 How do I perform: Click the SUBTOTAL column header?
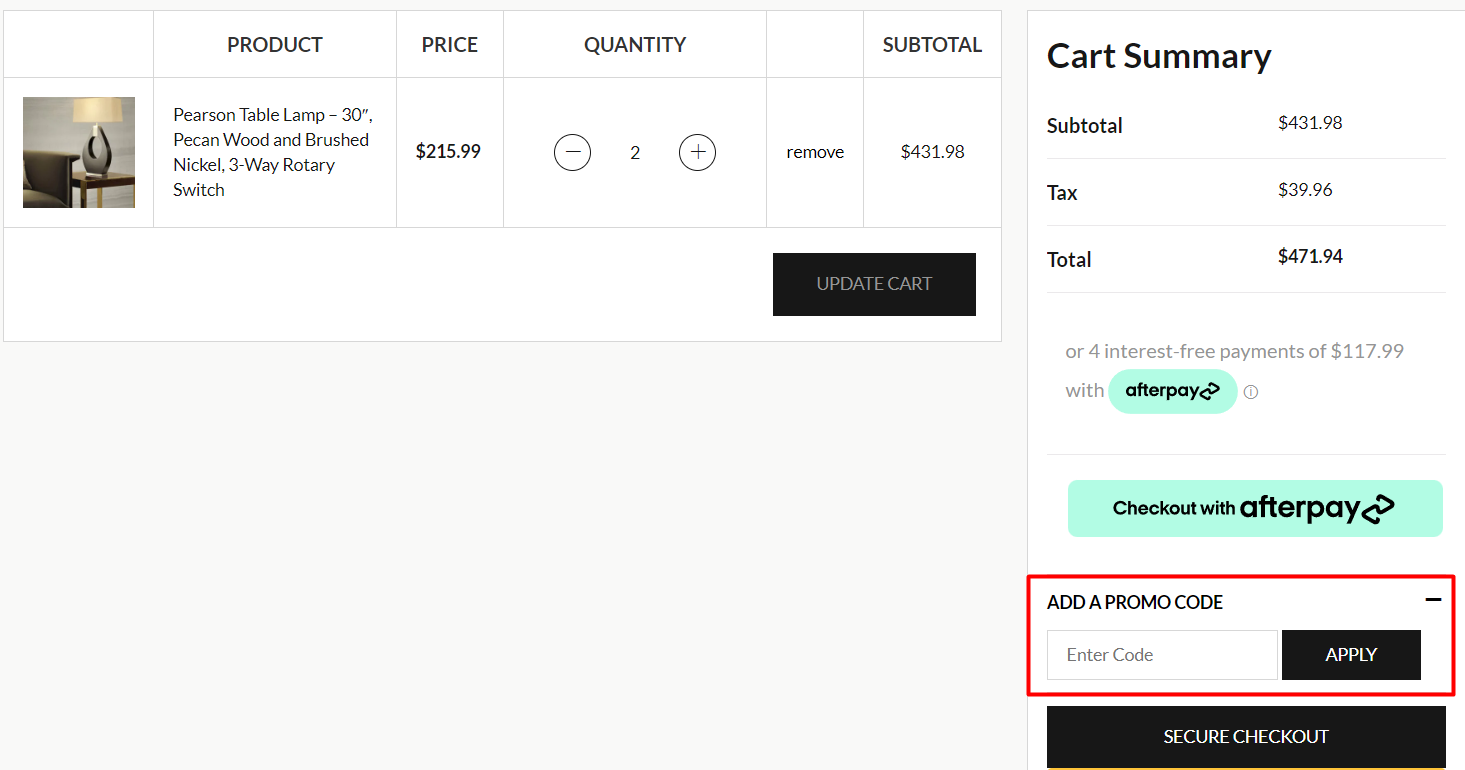click(932, 45)
